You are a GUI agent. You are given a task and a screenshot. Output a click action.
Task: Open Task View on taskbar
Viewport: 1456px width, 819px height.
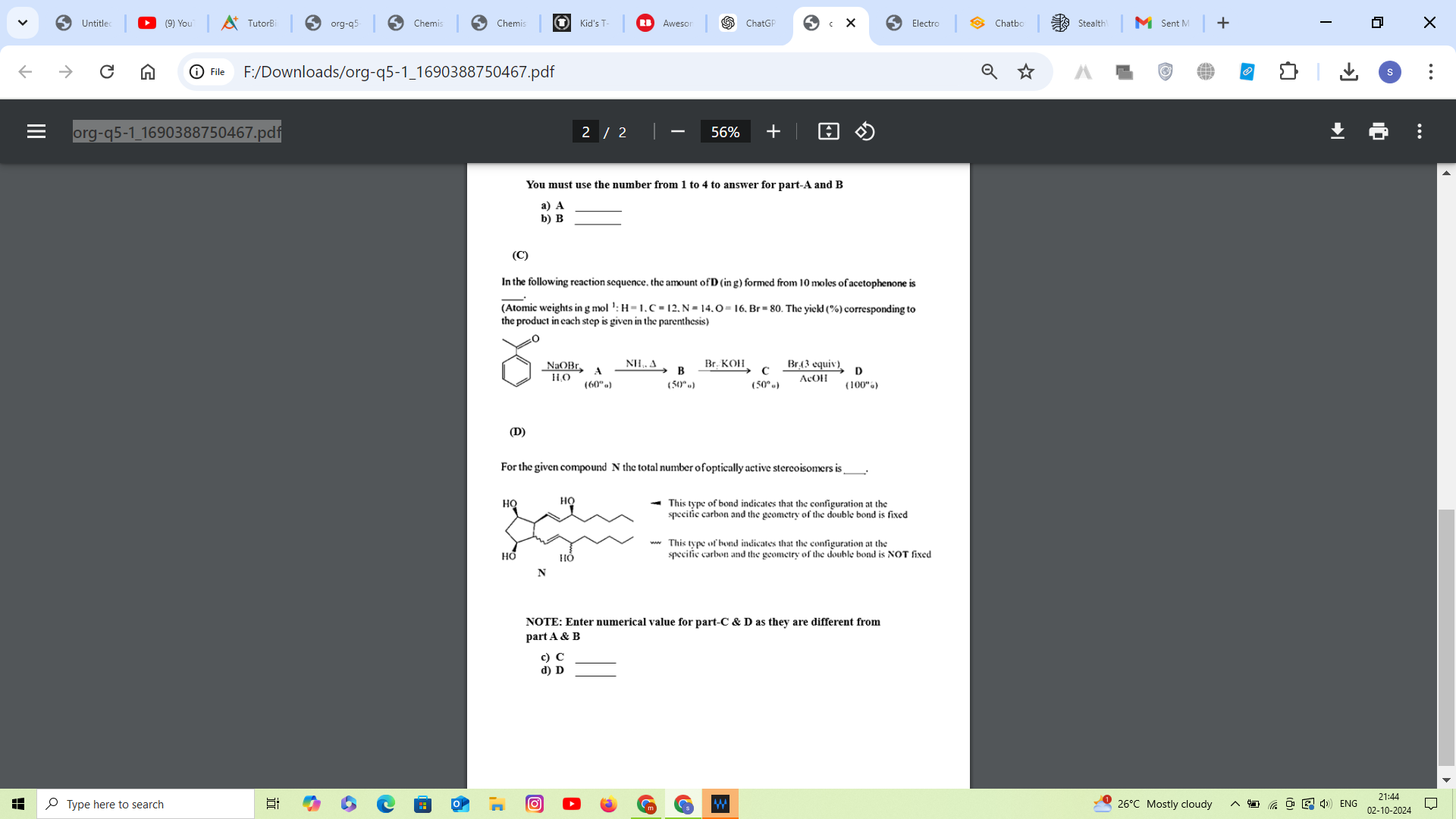pyautogui.click(x=273, y=804)
